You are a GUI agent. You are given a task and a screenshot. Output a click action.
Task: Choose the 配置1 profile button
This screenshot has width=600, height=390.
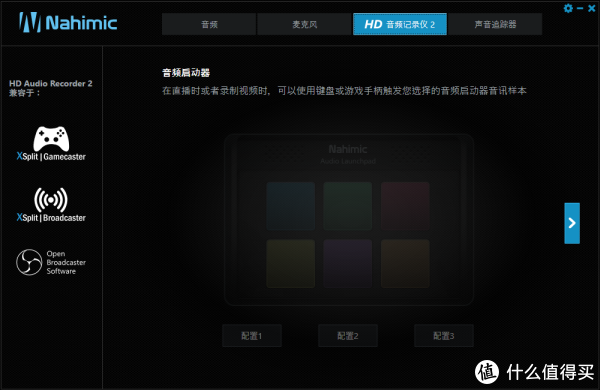coord(252,336)
